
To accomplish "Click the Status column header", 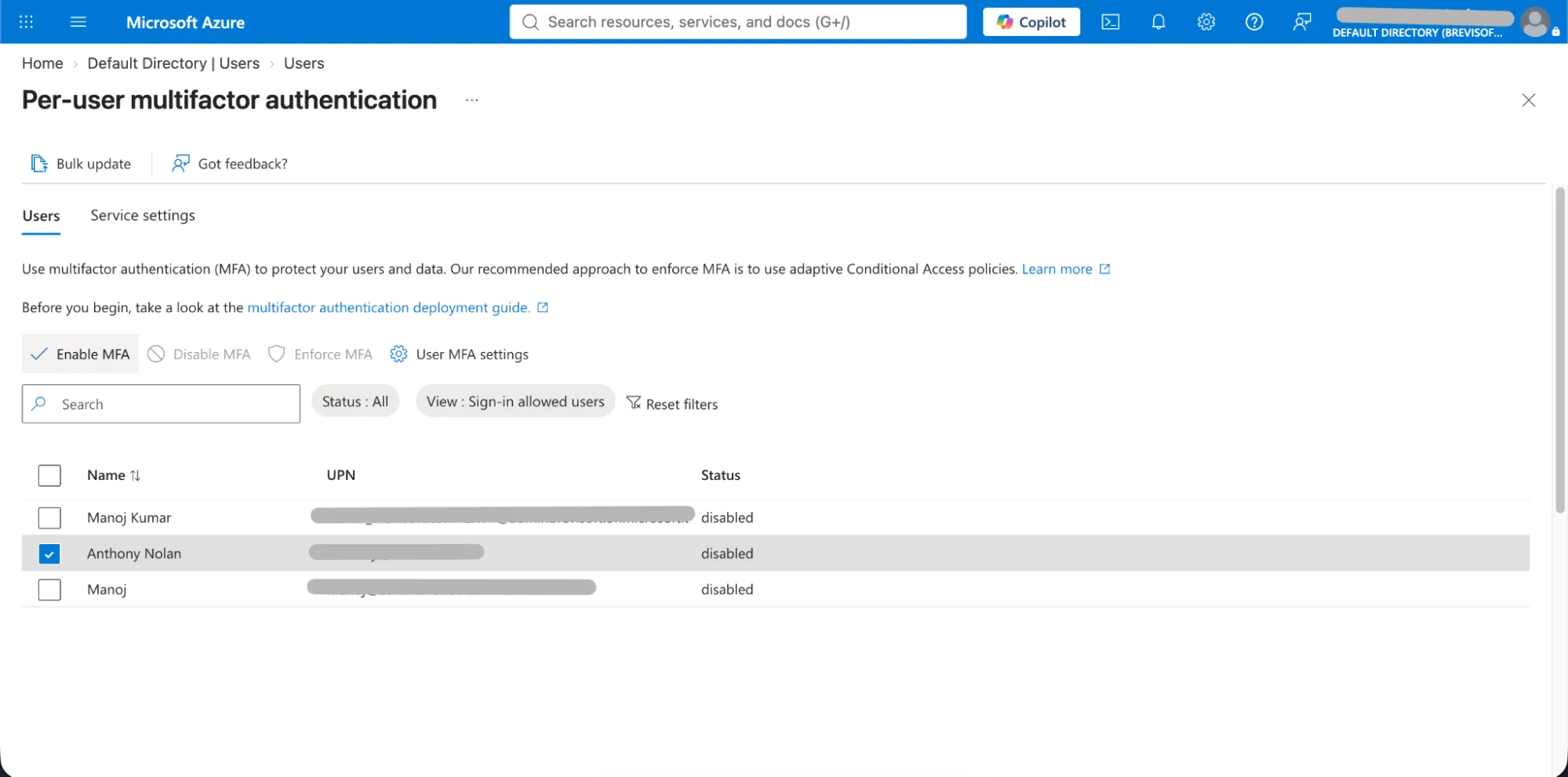I will click(x=720, y=475).
